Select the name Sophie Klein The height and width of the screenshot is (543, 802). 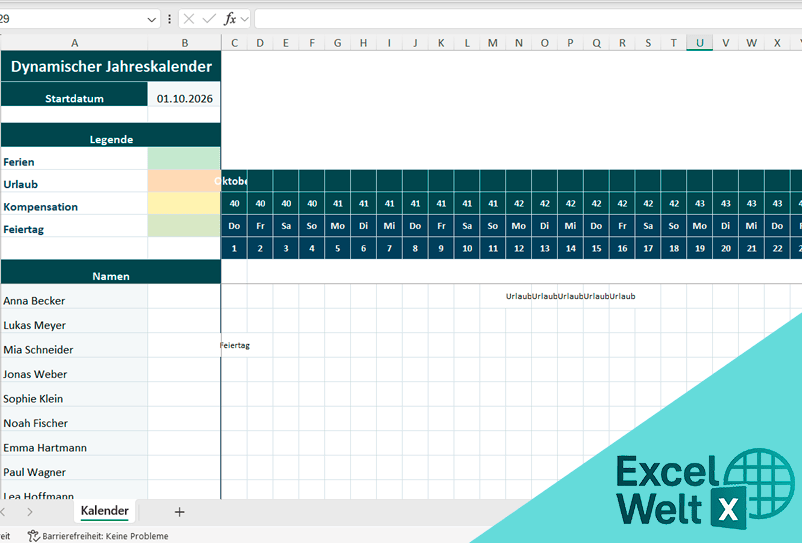(33, 399)
